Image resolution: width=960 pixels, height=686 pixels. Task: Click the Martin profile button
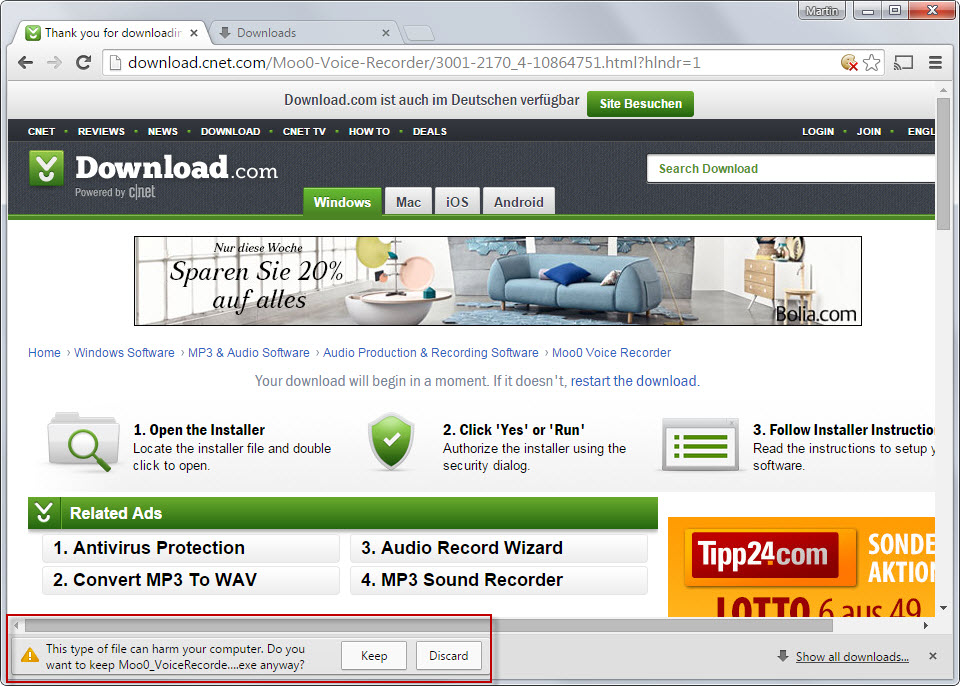822,10
